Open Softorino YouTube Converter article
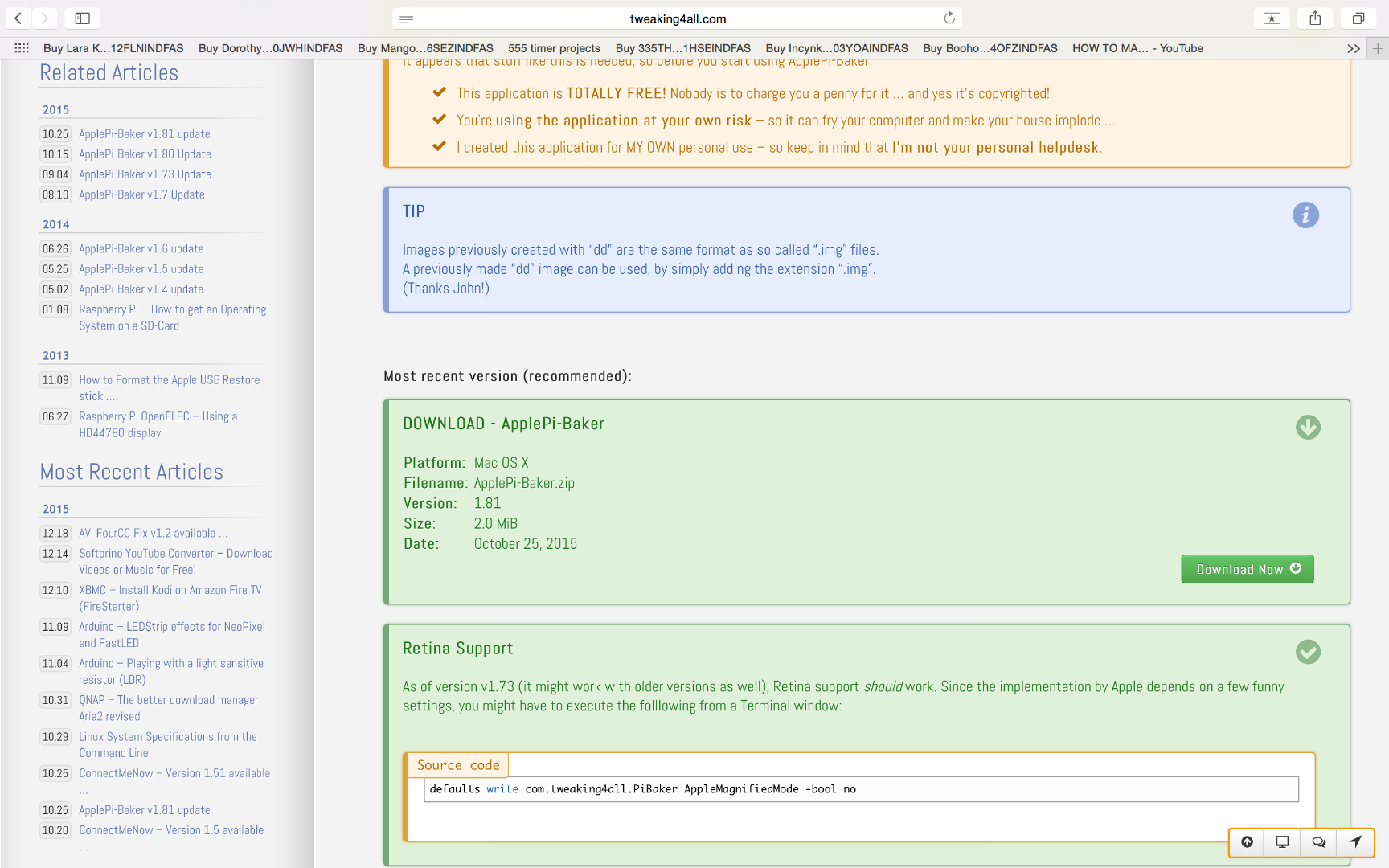 click(176, 562)
